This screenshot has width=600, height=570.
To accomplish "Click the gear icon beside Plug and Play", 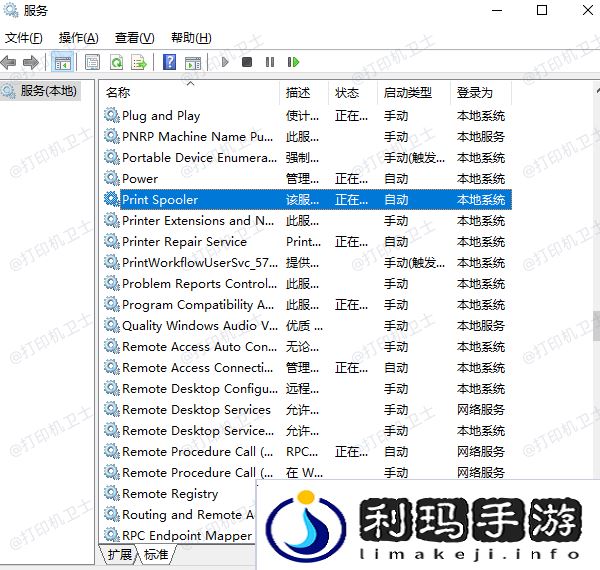I will (112, 115).
